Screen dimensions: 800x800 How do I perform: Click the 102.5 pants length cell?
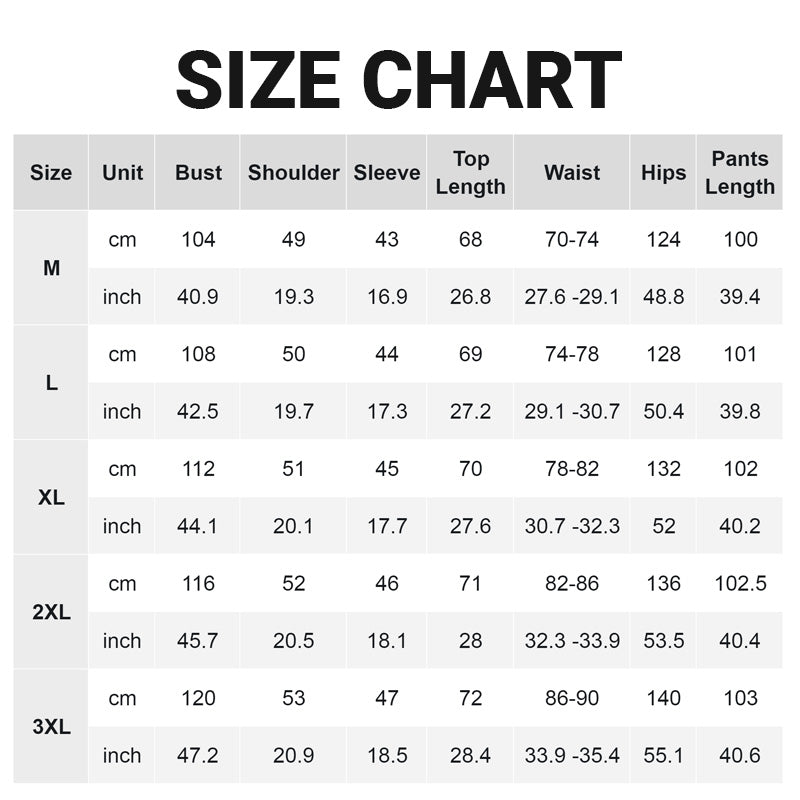[x=740, y=583]
